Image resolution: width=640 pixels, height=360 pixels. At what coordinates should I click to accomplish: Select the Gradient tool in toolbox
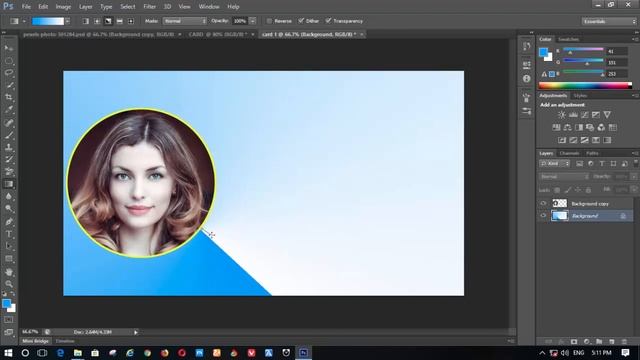coord(9,184)
